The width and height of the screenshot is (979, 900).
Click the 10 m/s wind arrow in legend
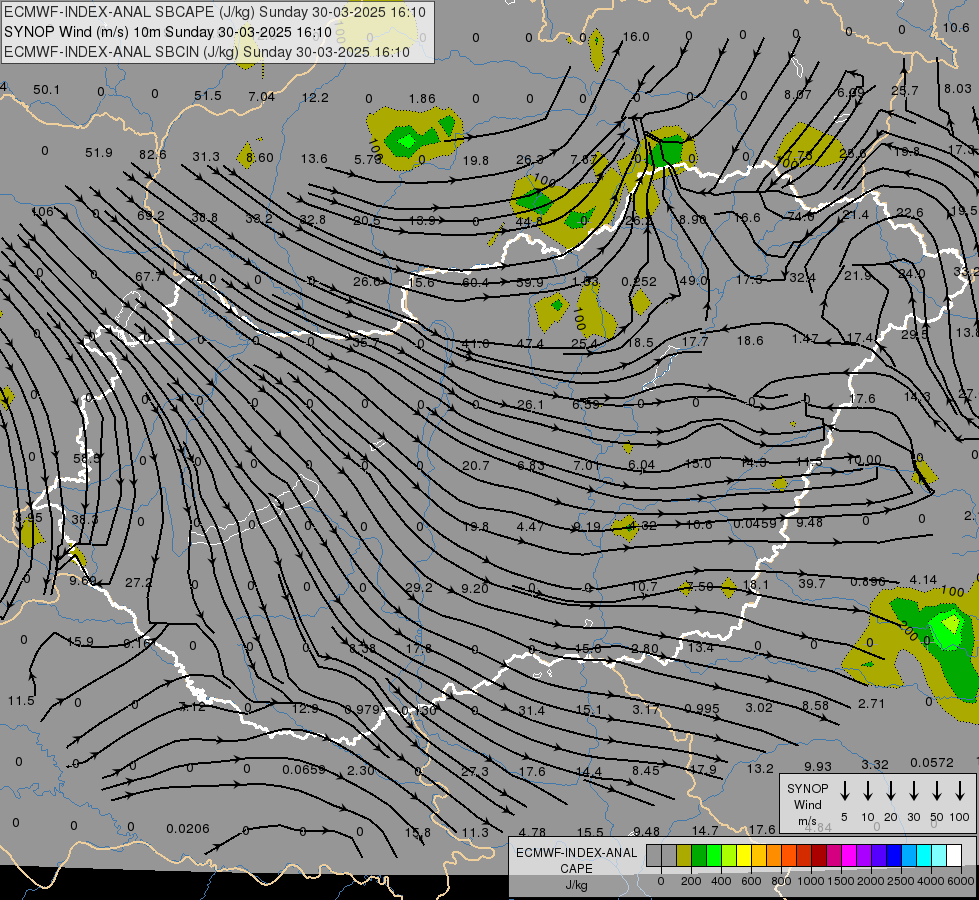click(867, 791)
